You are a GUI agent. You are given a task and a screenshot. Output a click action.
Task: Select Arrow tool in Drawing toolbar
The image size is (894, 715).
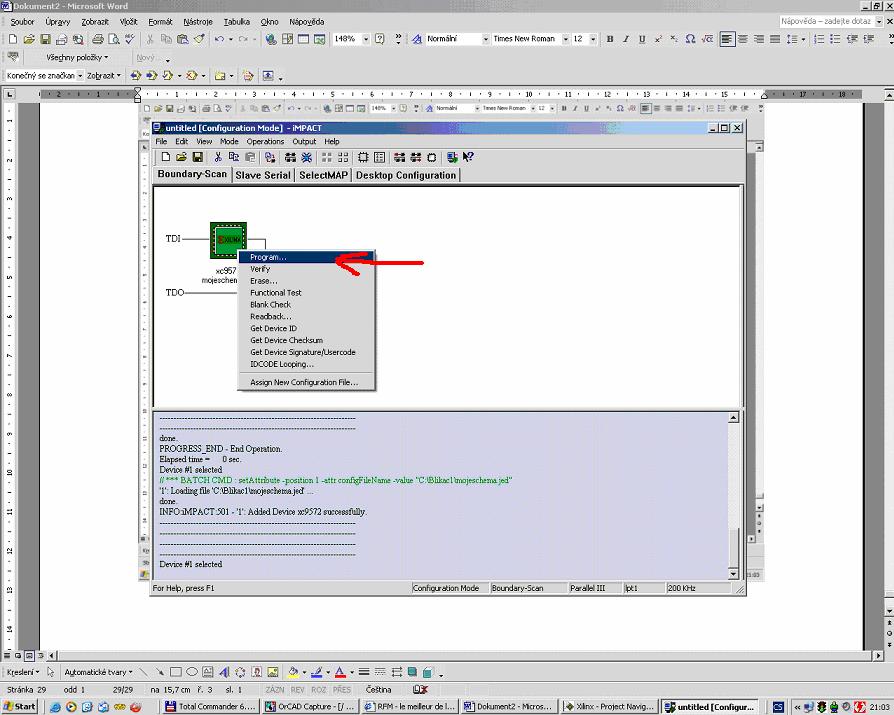click(160, 672)
